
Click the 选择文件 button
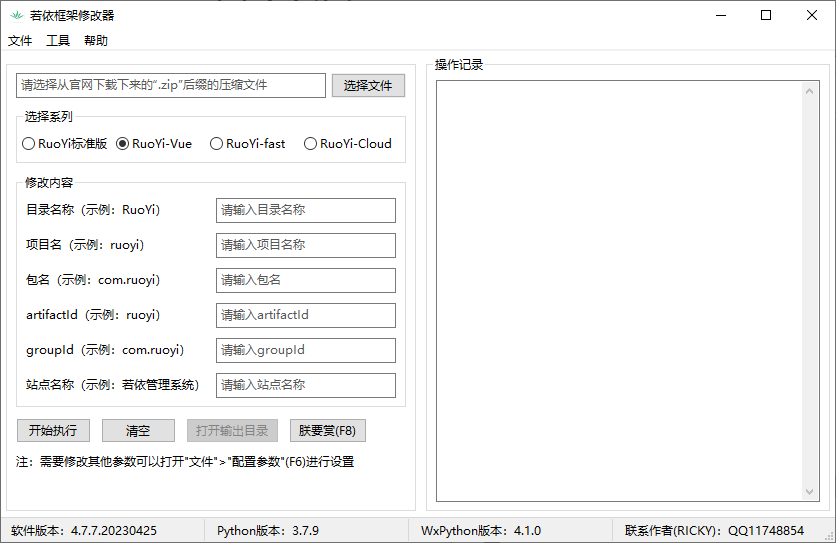point(368,85)
